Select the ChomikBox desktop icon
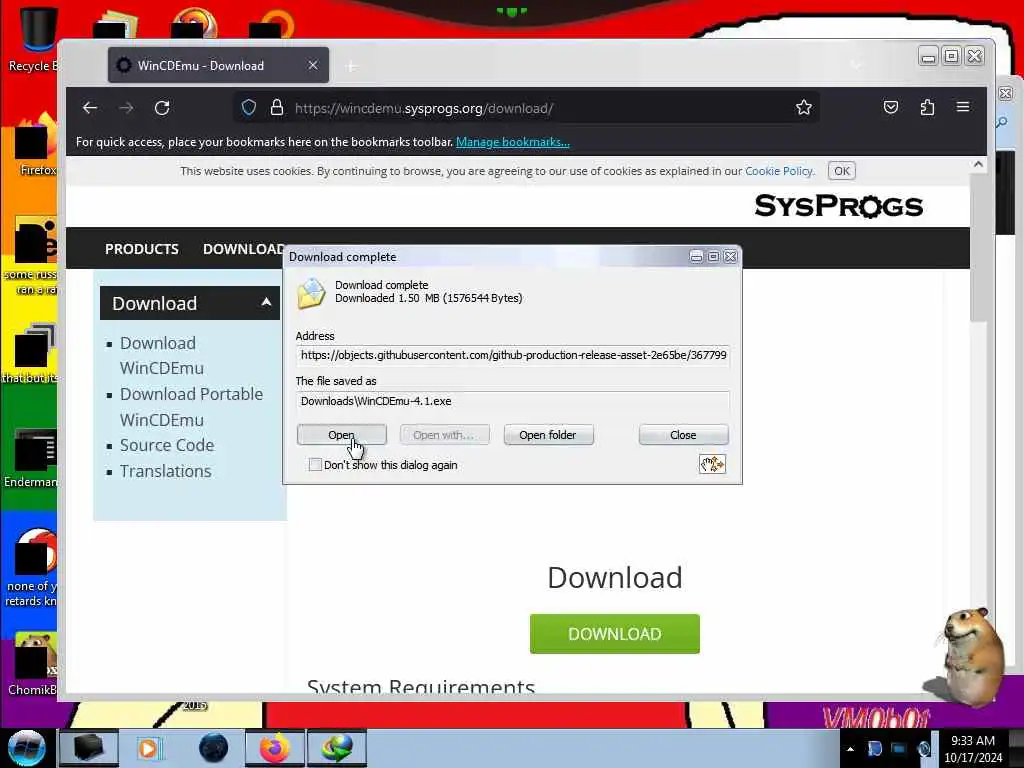The height and width of the screenshot is (768, 1024). (33, 663)
